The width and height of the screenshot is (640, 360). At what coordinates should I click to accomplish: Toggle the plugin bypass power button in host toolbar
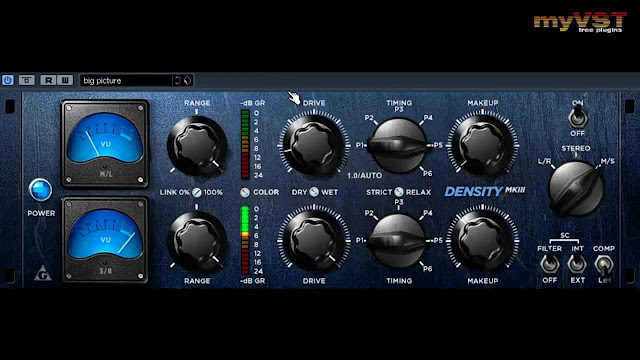(8, 80)
